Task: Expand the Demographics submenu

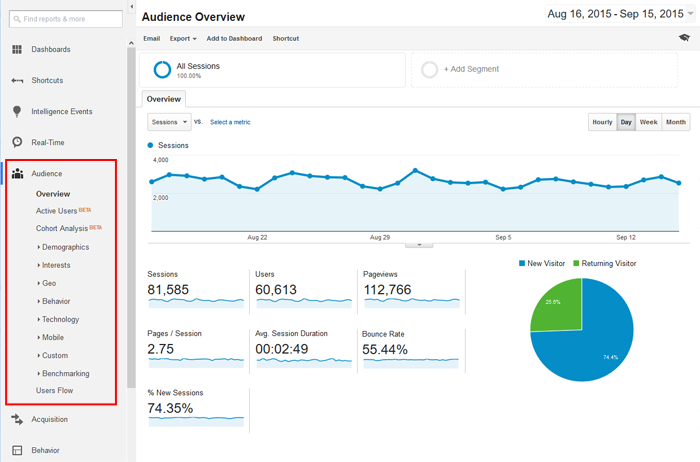Action: click(x=64, y=247)
